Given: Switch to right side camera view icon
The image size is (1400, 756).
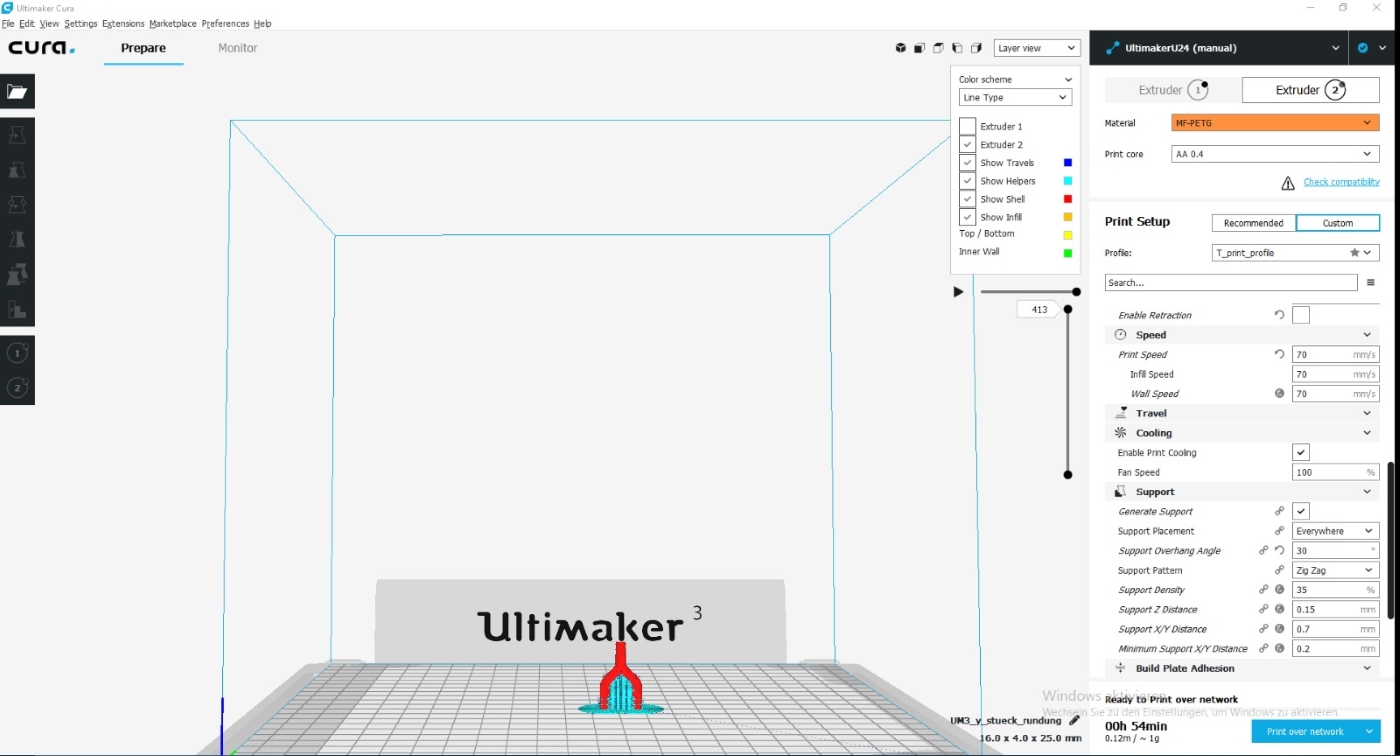Looking at the screenshot, I should pyautogui.click(x=976, y=48).
